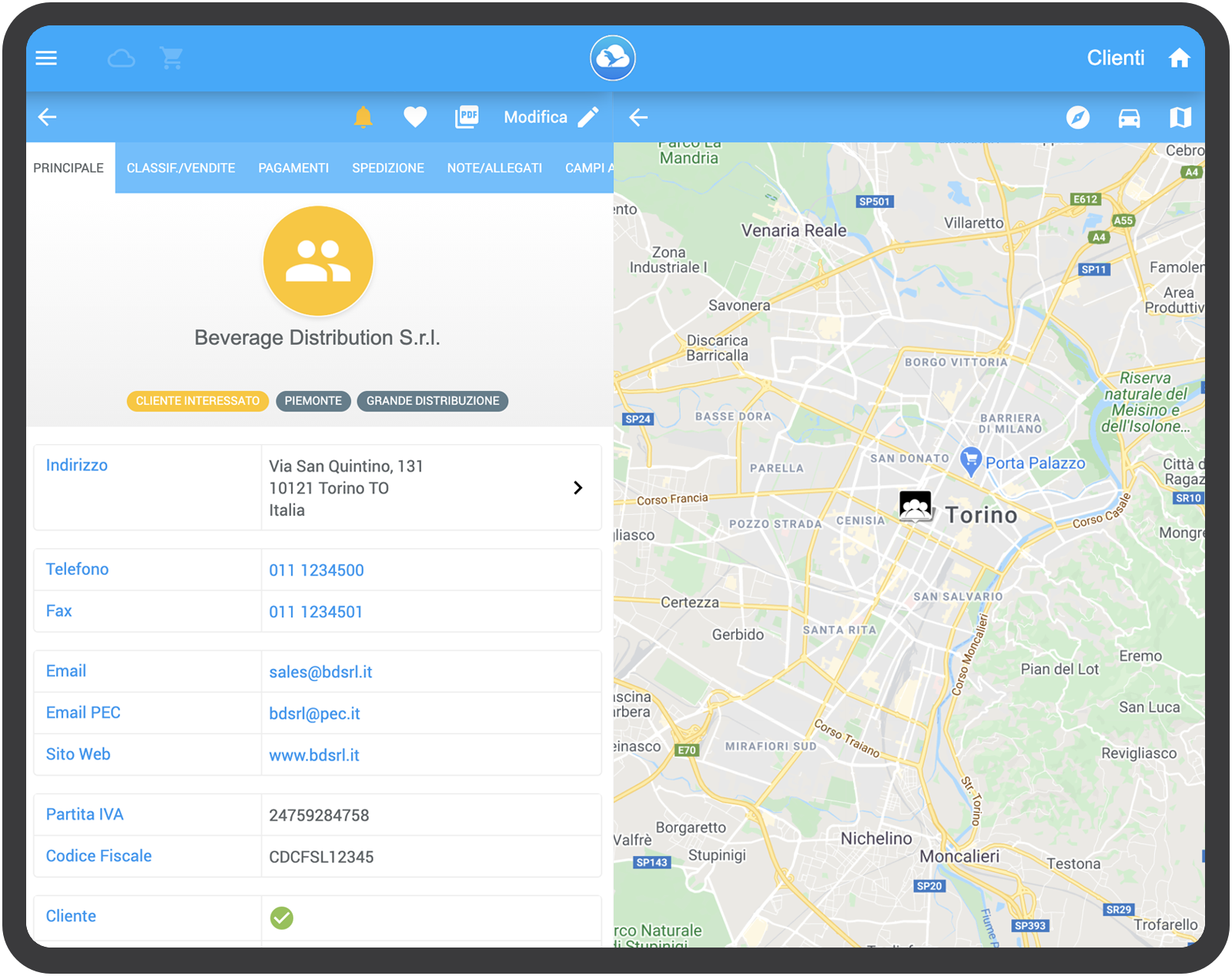The image size is (1232, 976).
Task: Click the cloud sync icon
Action: pyautogui.click(x=121, y=58)
